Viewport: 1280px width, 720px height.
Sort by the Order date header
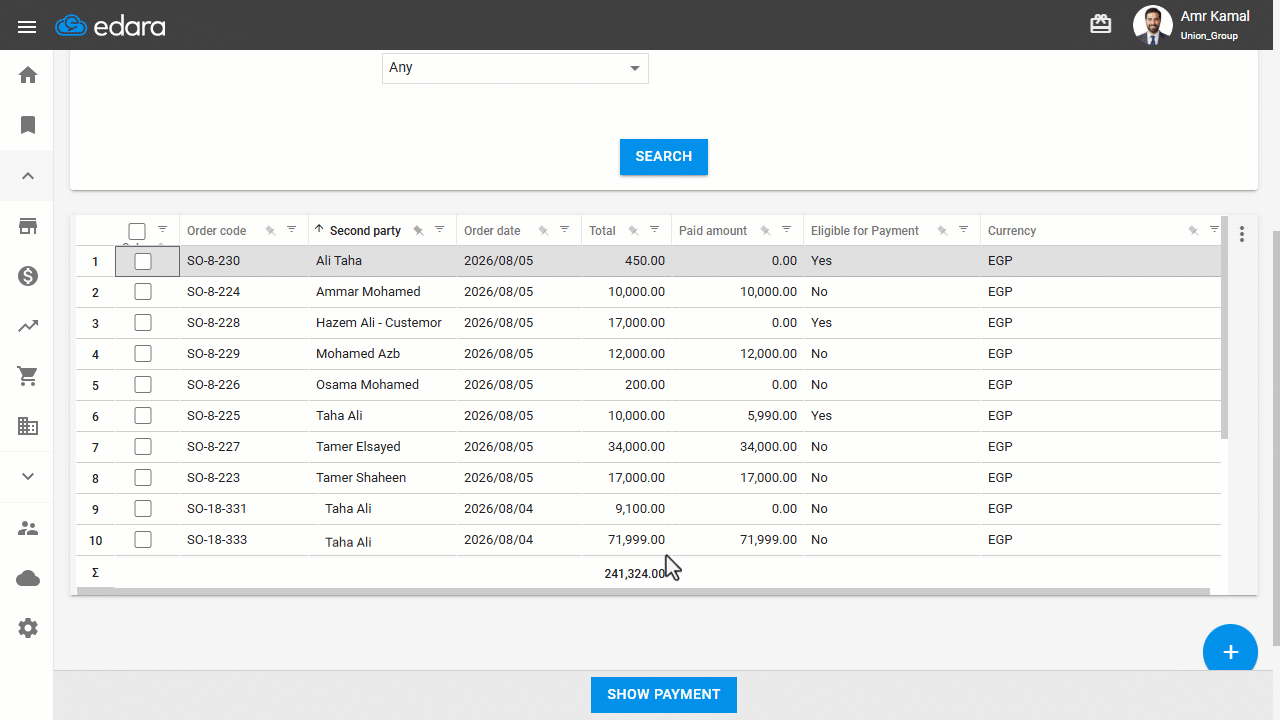(492, 231)
